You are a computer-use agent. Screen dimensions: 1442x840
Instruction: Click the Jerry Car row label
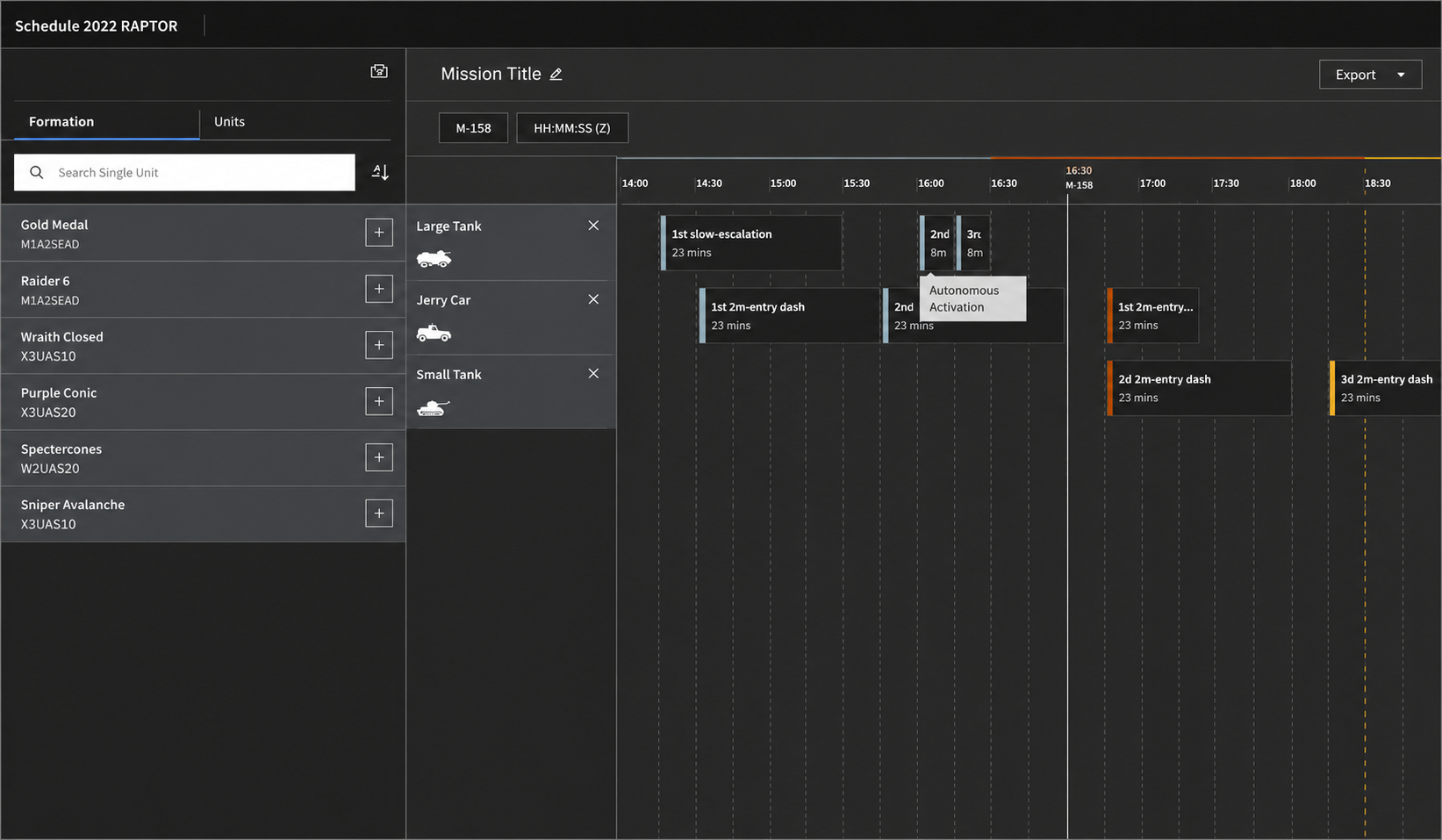click(443, 300)
